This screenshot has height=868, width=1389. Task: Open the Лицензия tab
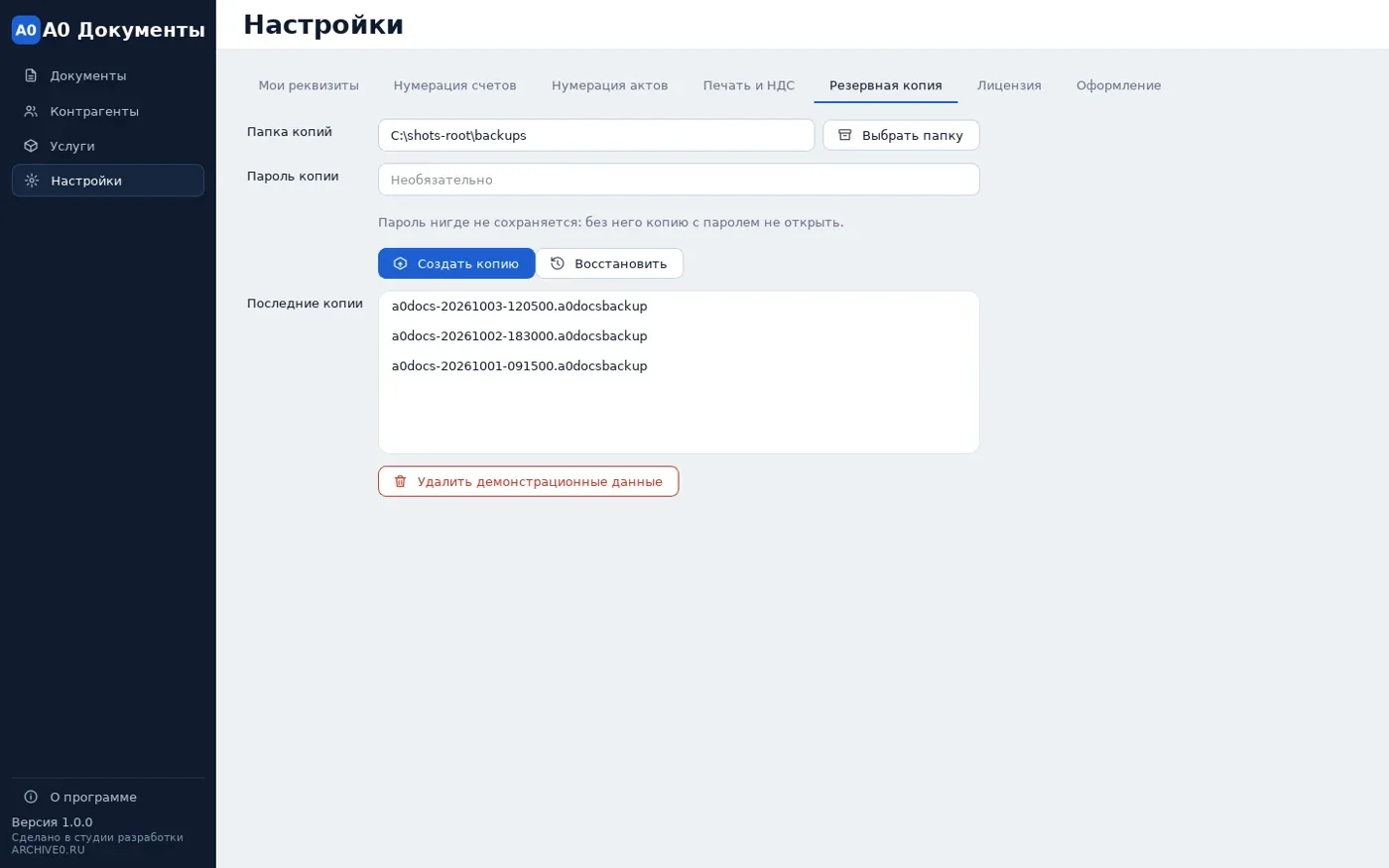click(1009, 85)
